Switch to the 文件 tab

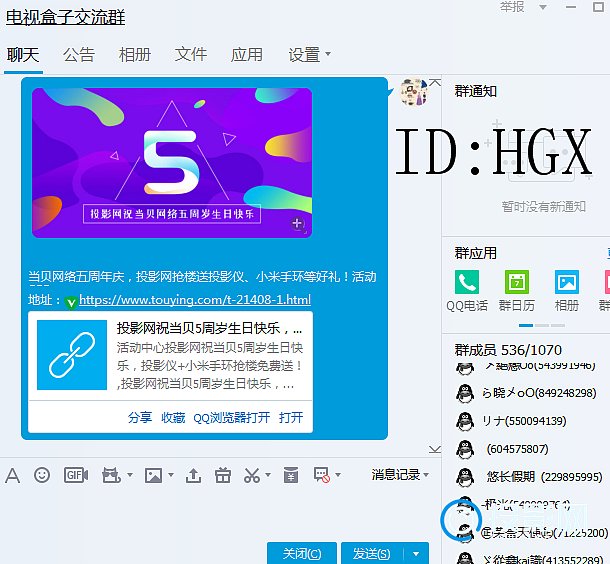tap(191, 55)
